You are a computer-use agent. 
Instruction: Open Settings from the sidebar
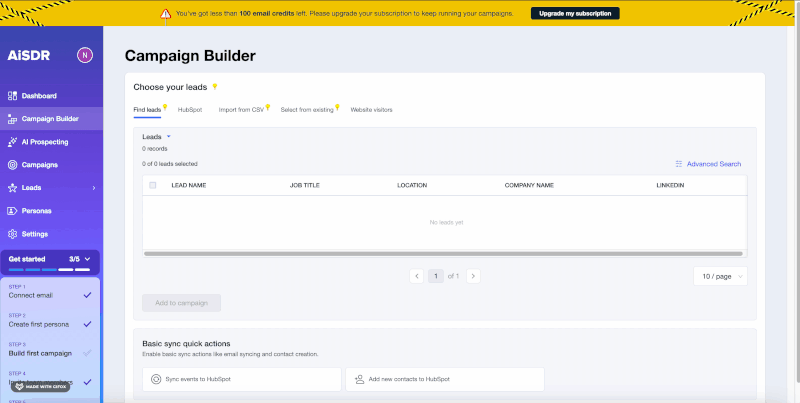pyautogui.click(x=51, y=234)
